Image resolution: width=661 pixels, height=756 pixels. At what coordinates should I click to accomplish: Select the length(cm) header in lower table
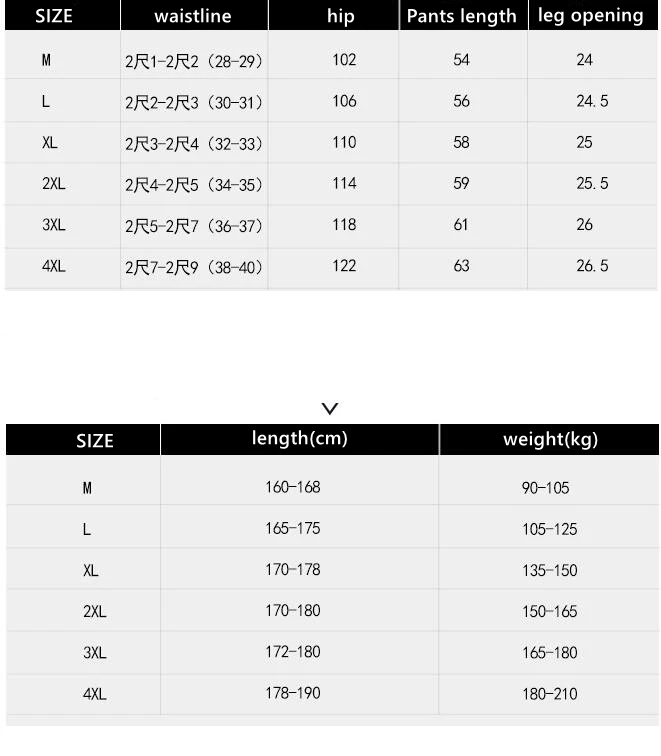pyautogui.click(x=299, y=439)
